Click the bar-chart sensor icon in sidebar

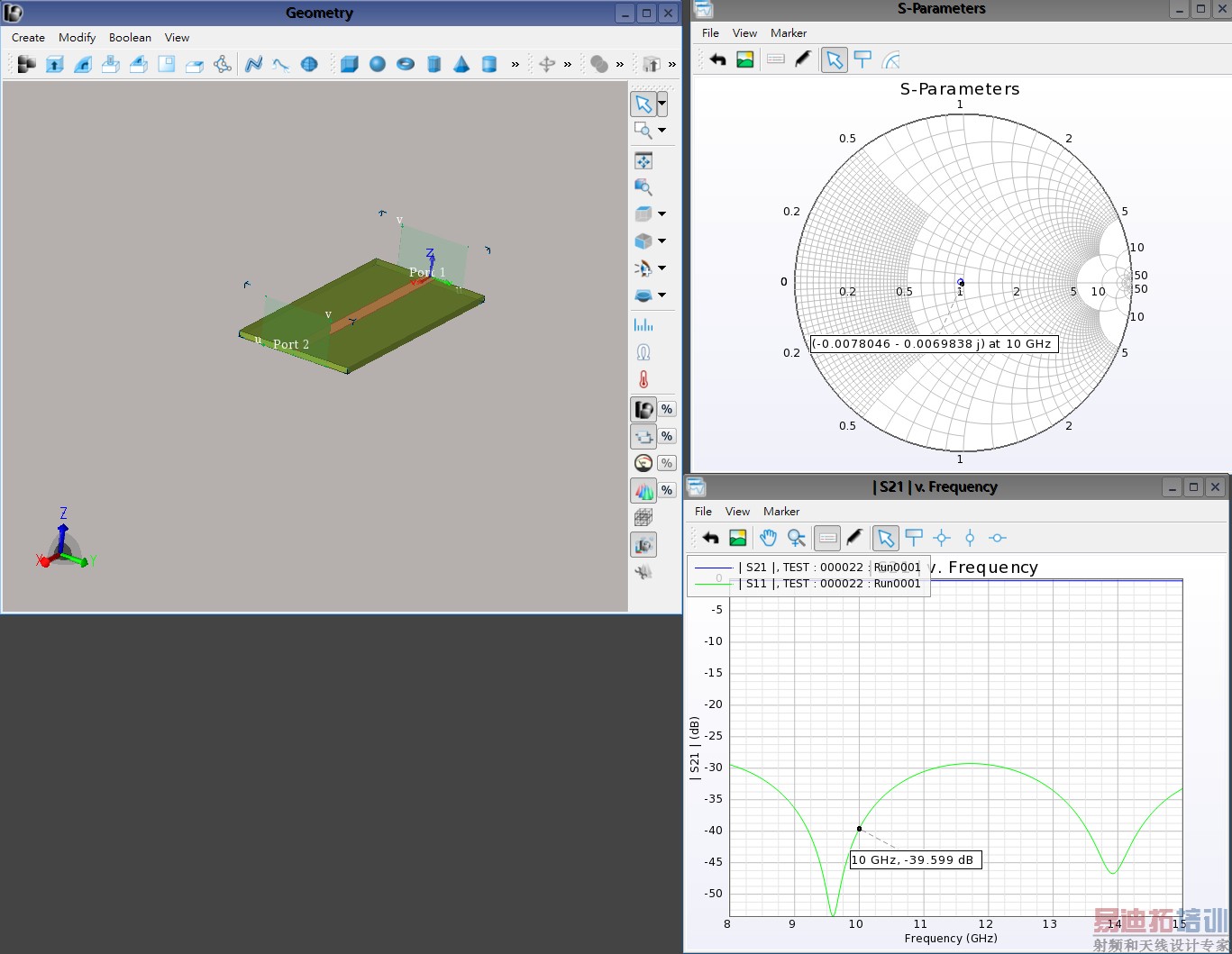[x=643, y=325]
